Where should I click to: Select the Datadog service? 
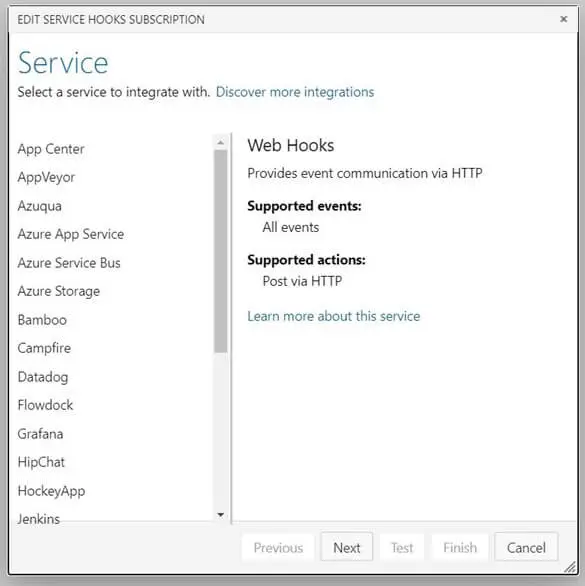[x=43, y=377]
